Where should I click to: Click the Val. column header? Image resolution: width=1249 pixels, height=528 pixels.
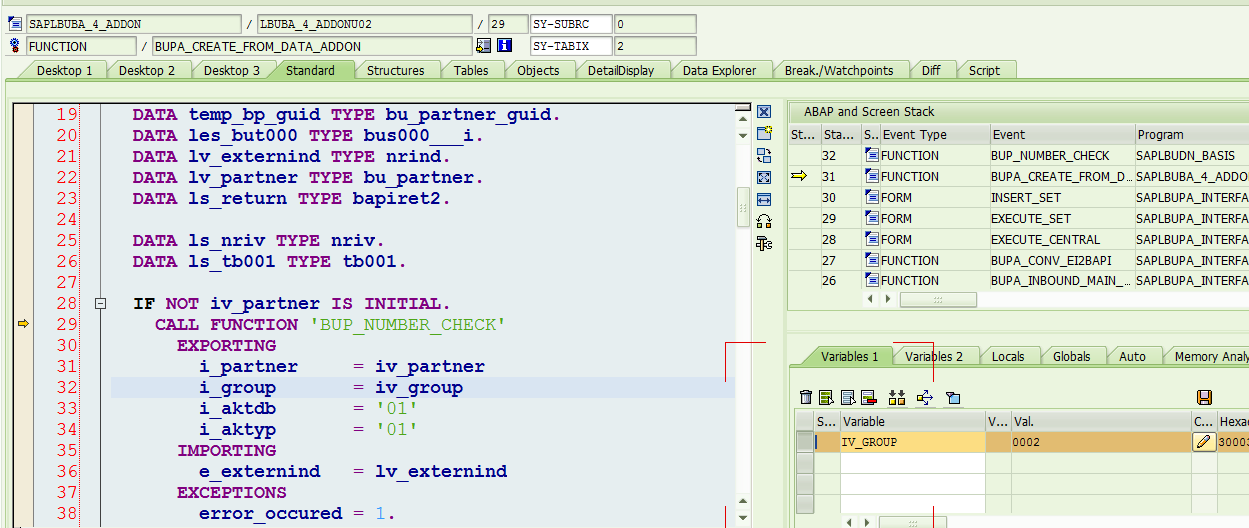pos(1100,421)
